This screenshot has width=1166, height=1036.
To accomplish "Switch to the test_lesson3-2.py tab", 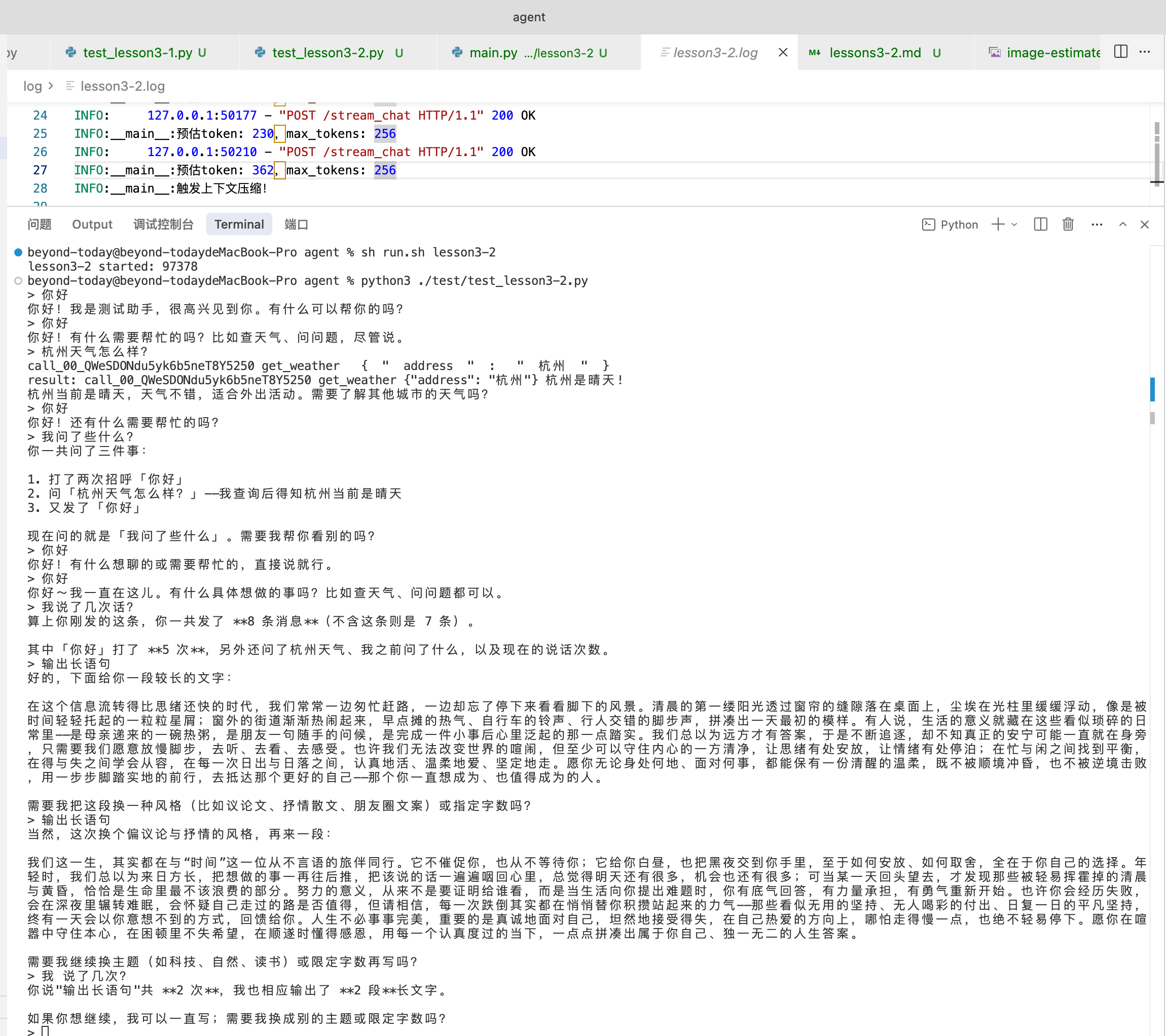I will pos(337,53).
